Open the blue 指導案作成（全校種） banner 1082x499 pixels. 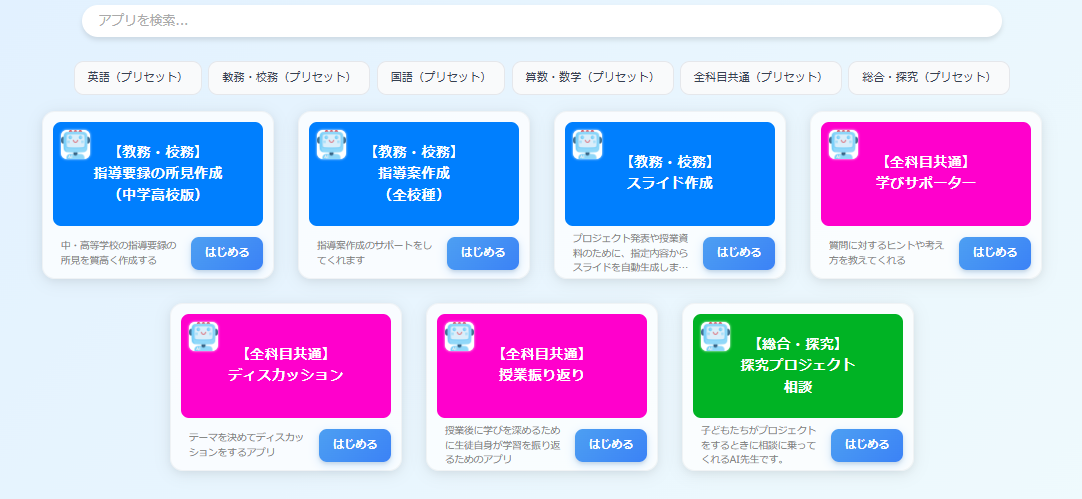coord(414,174)
